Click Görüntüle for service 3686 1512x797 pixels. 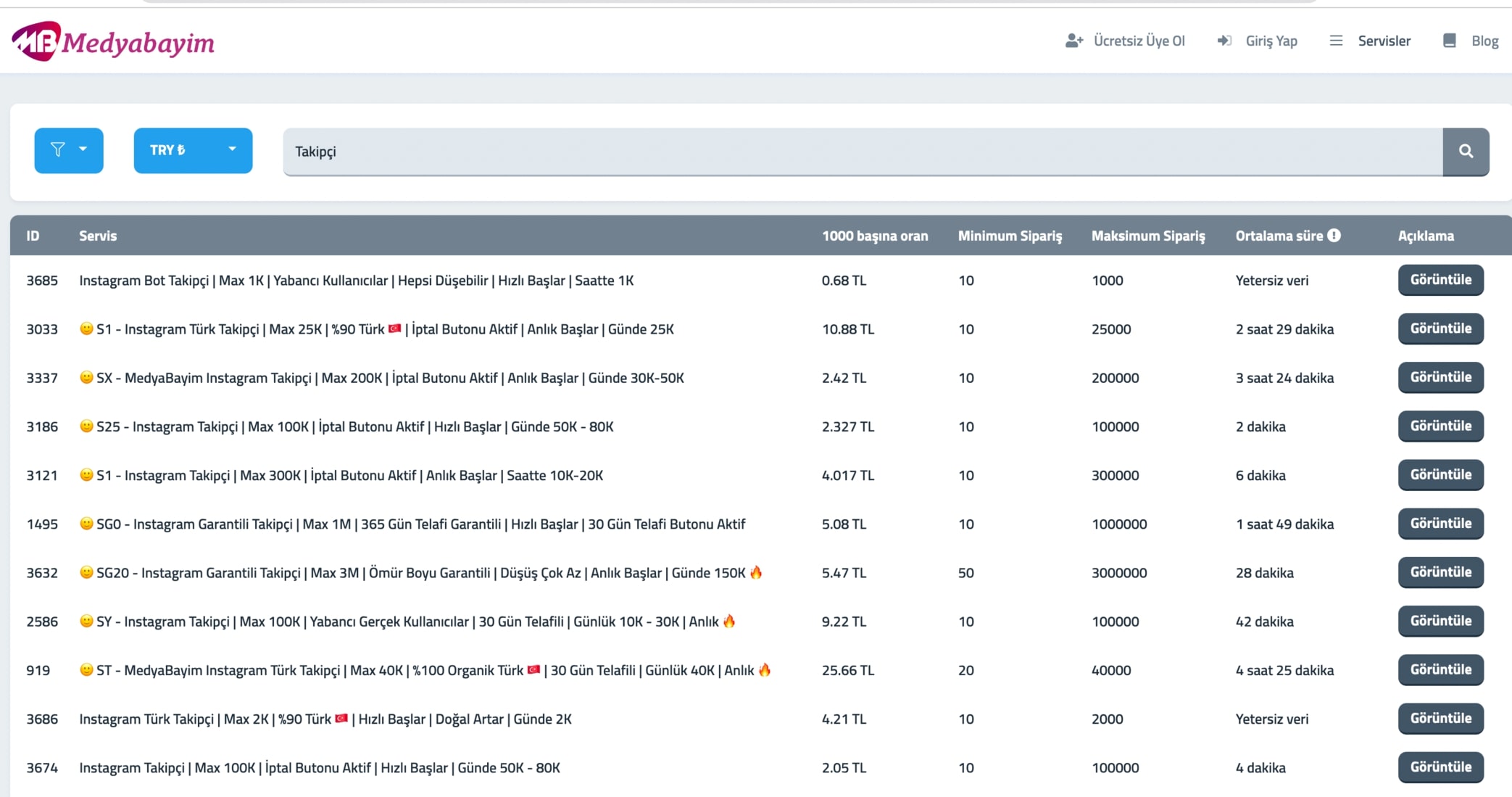[x=1440, y=718]
